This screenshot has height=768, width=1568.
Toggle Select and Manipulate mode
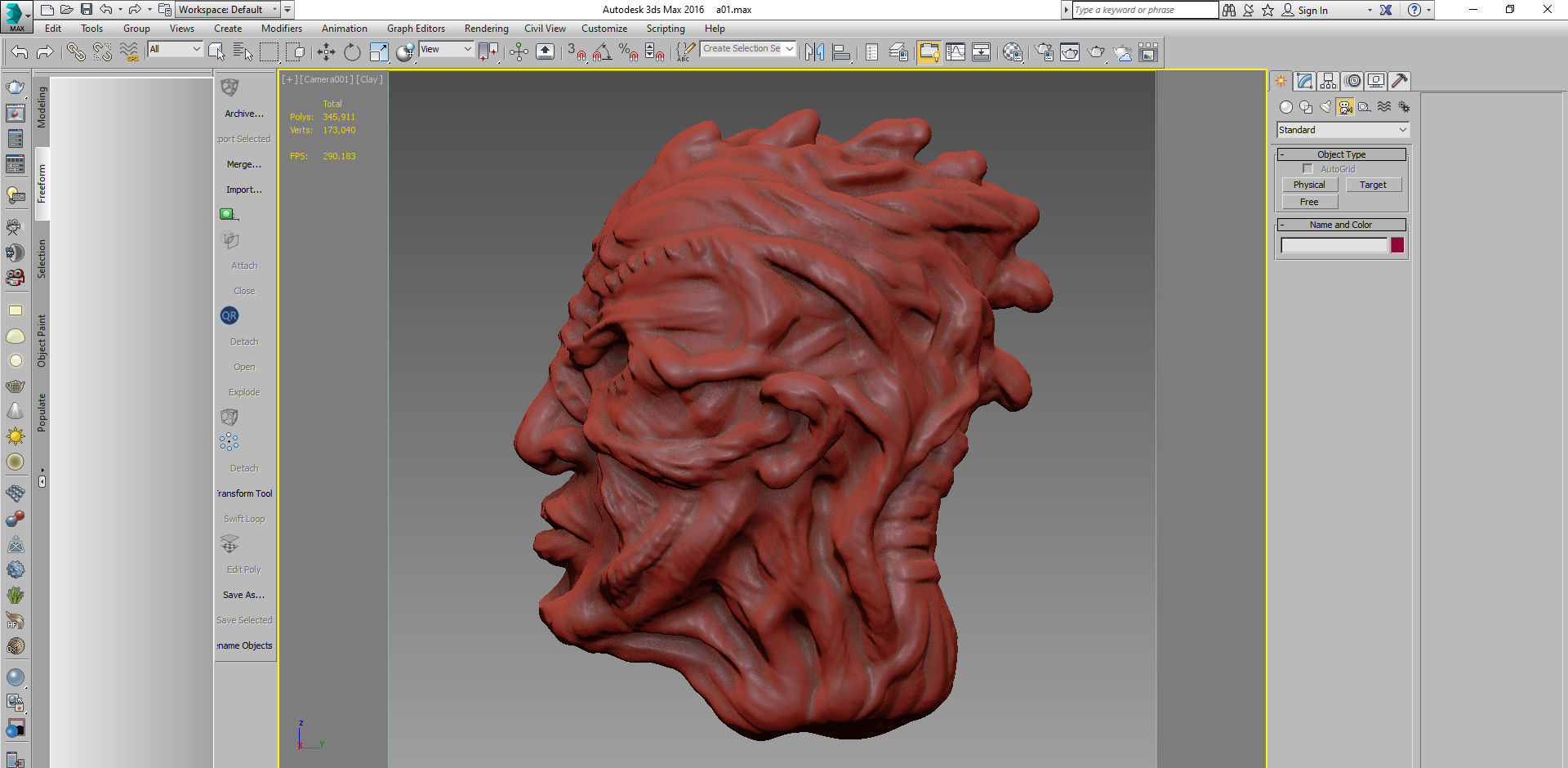click(519, 52)
